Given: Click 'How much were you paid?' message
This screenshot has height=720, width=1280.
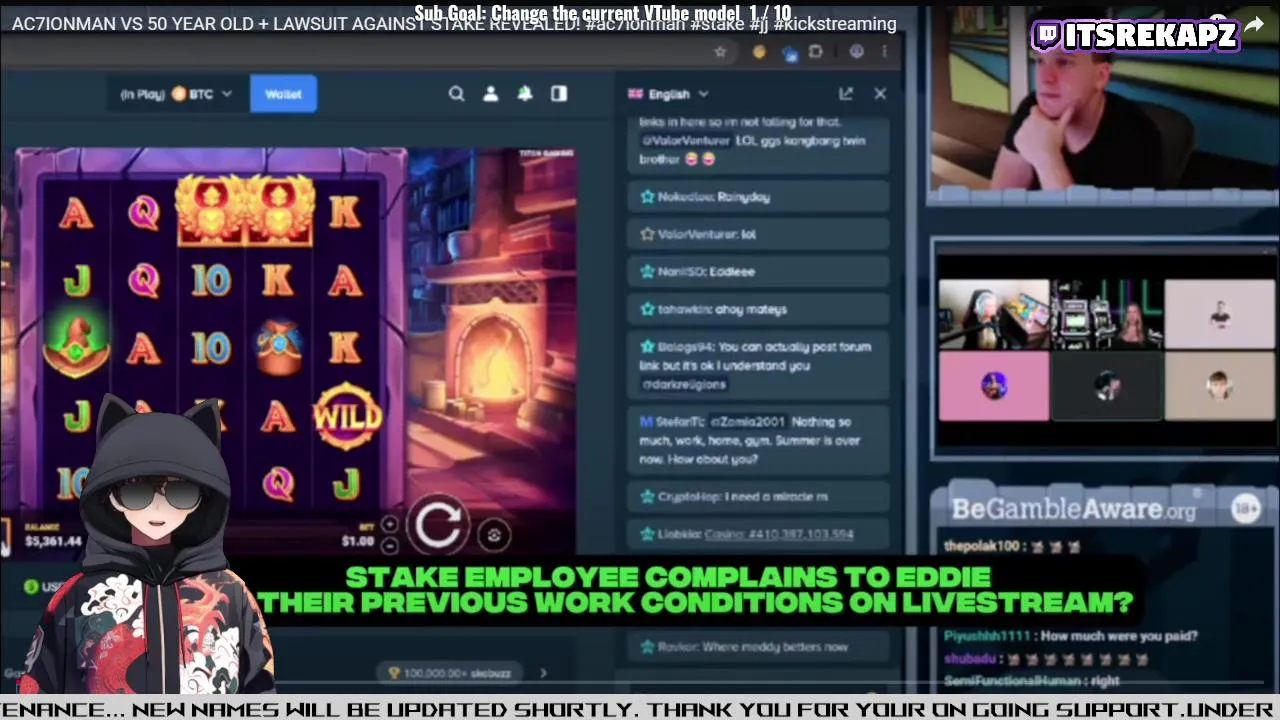Looking at the screenshot, I should pos(1118,635).
